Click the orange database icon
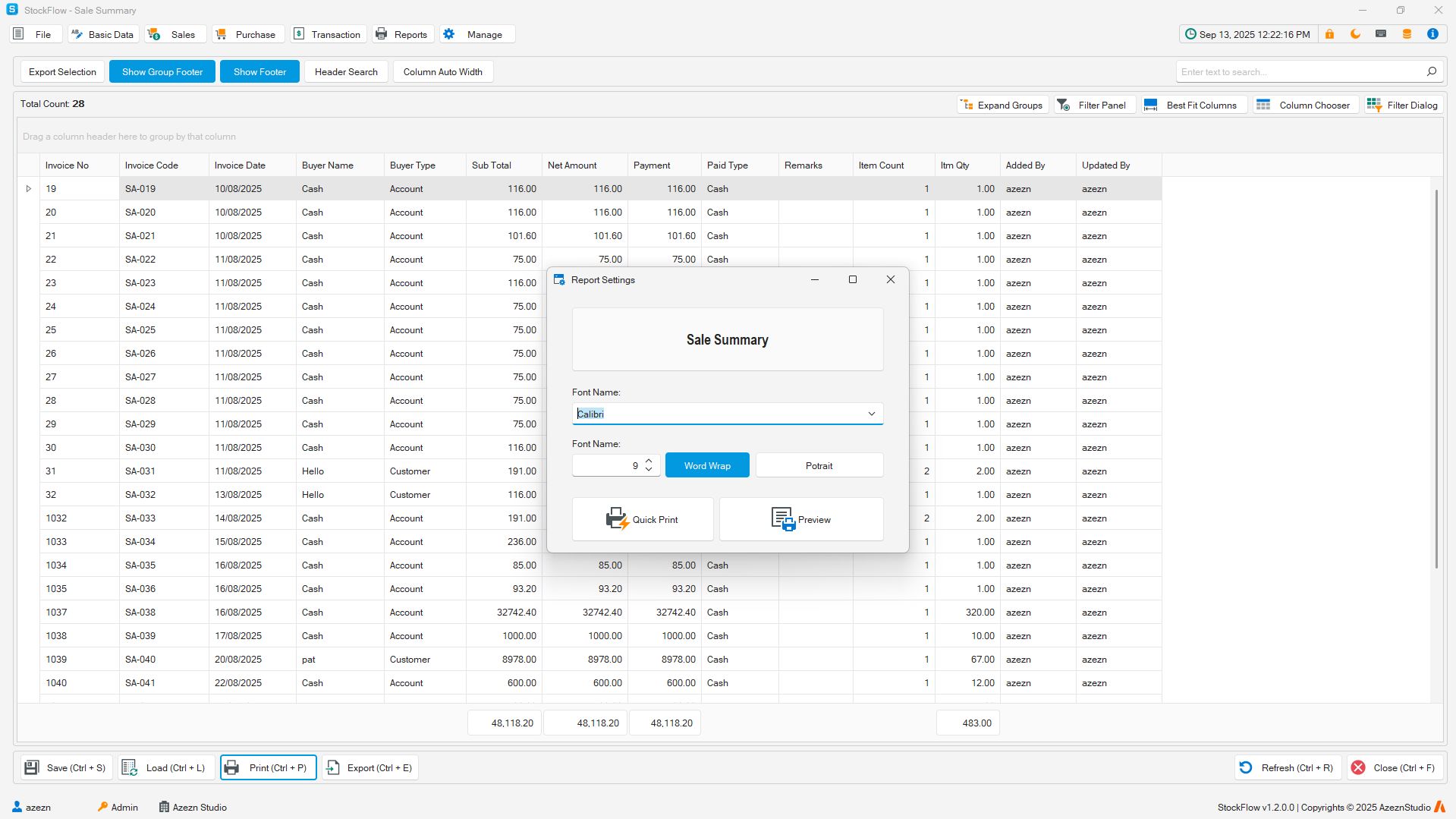This screenshot has height=819, width=1456. coord(1407,34)
